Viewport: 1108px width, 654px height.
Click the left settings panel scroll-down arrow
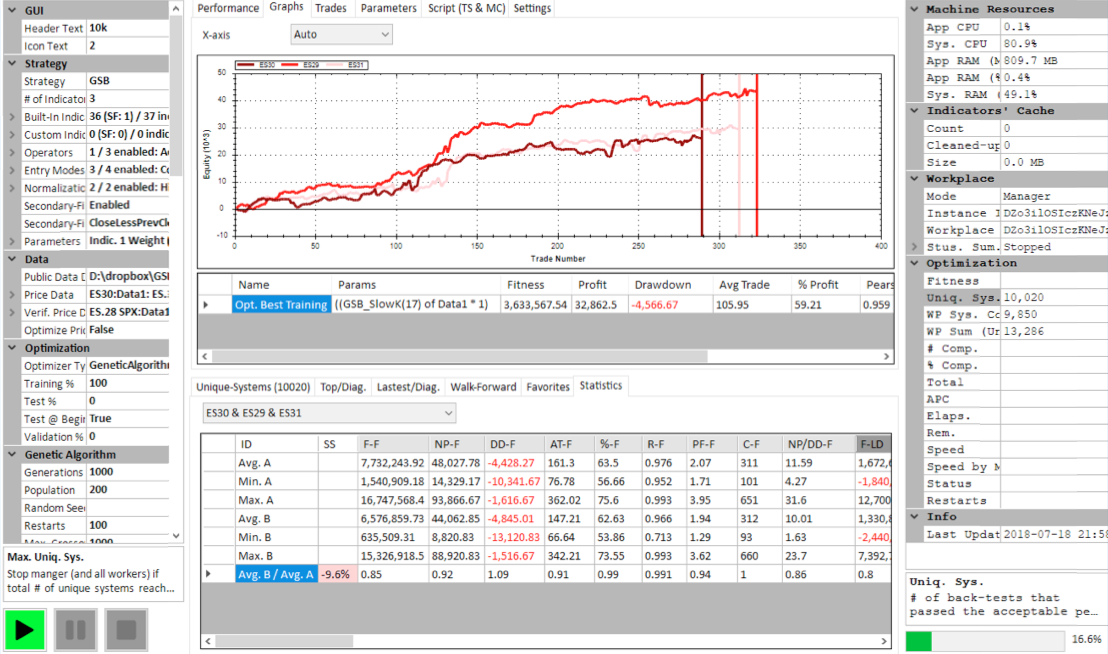tap(178, 536)
